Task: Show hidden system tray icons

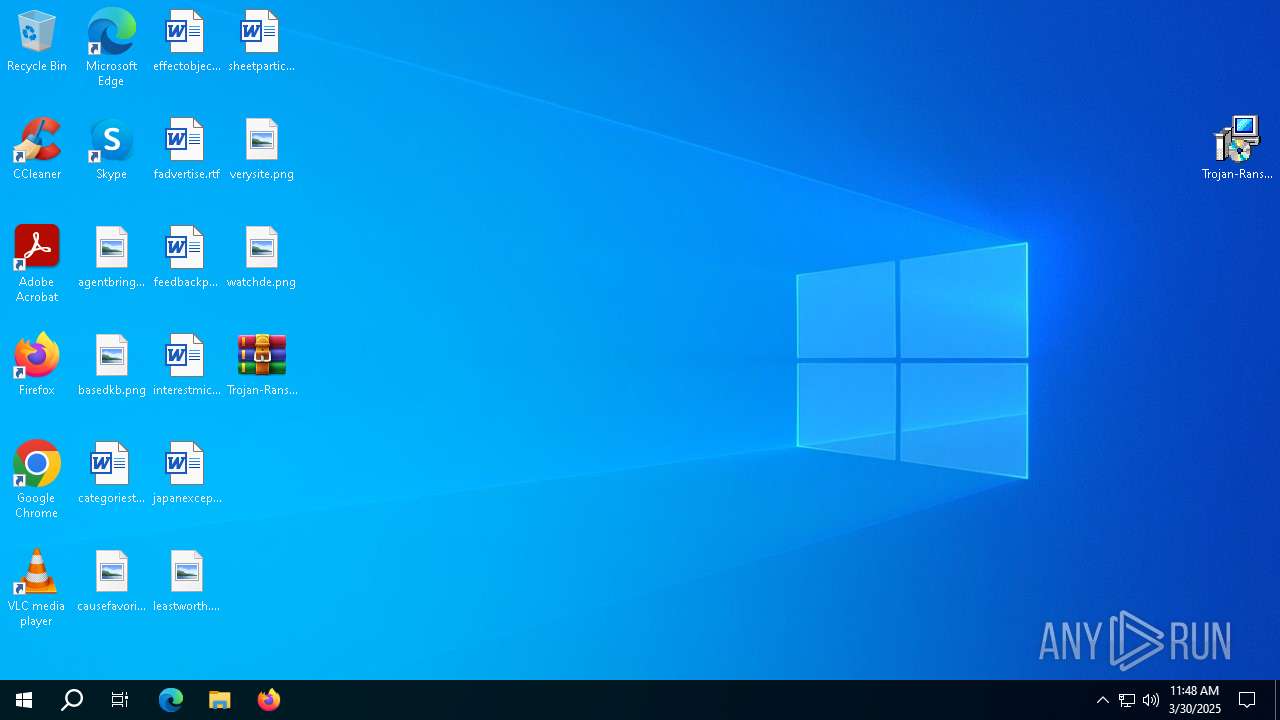Action: 1103,700
